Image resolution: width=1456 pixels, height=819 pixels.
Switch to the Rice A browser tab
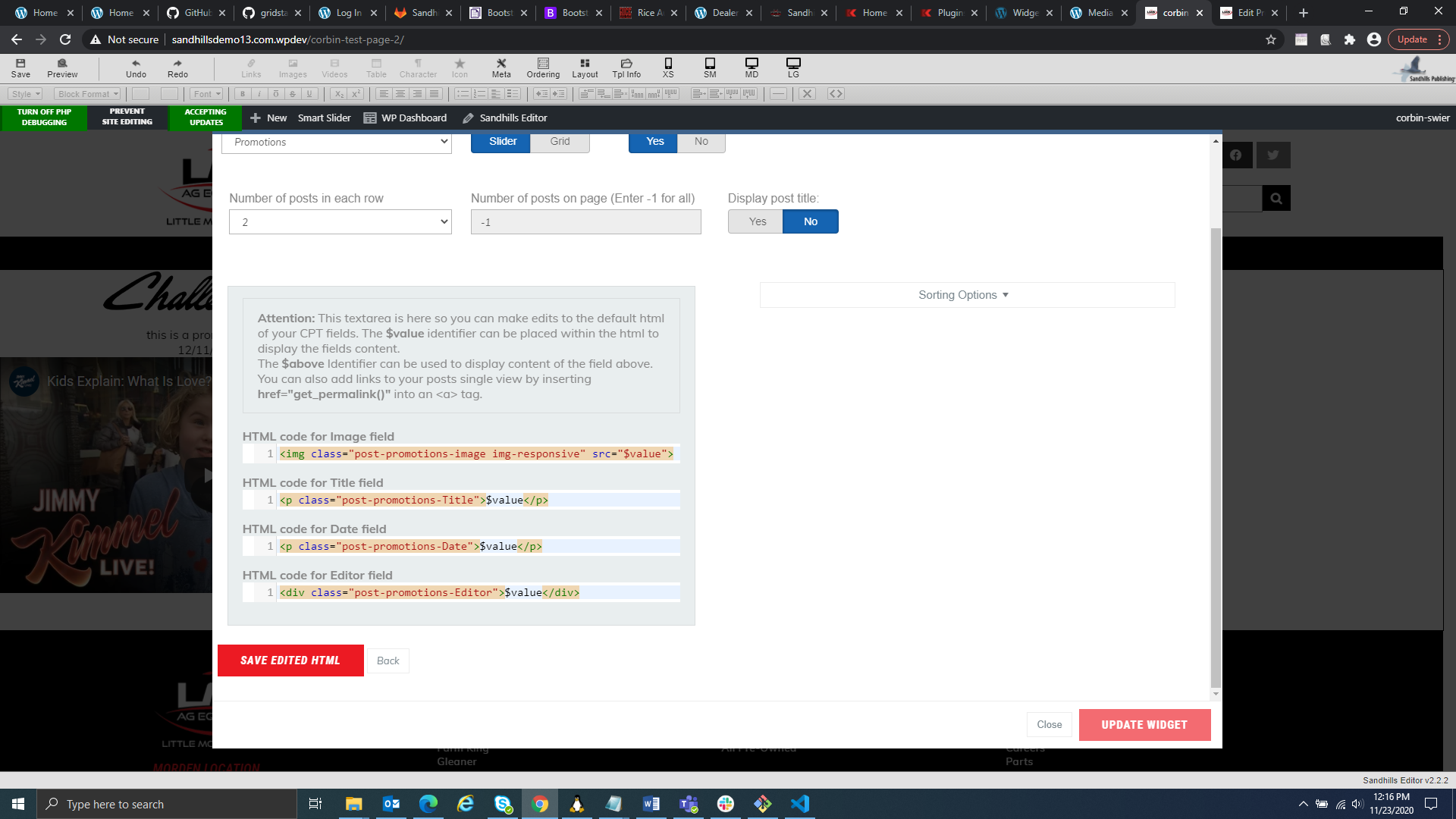point(648,13)
